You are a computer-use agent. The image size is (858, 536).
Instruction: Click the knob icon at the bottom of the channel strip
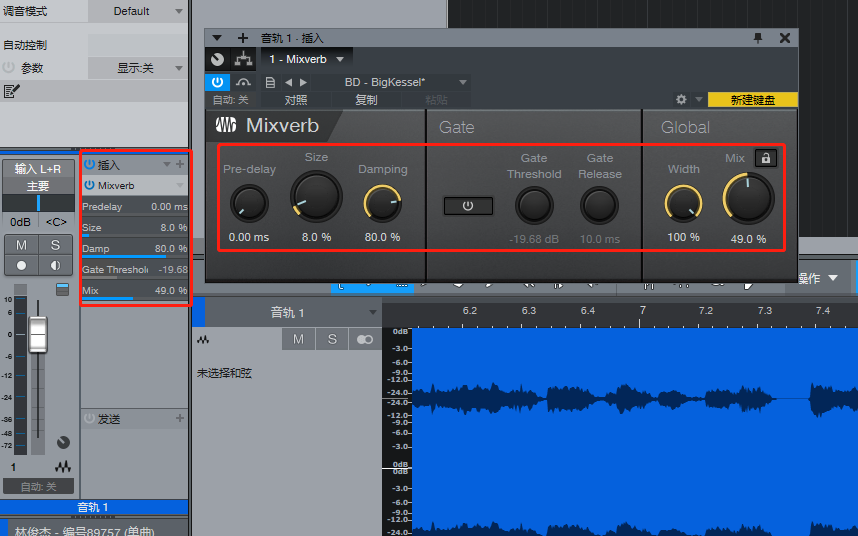[x=63, y=442]
